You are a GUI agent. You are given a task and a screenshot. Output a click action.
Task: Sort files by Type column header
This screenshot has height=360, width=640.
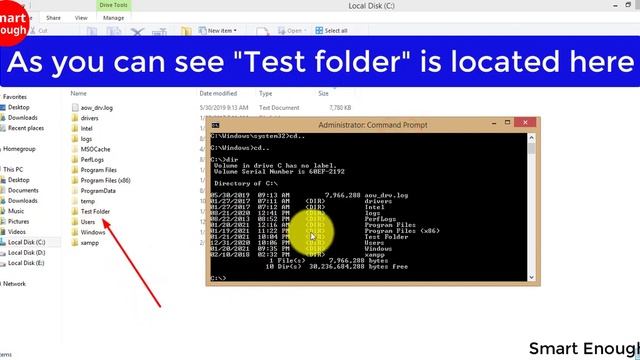[265, 93]
